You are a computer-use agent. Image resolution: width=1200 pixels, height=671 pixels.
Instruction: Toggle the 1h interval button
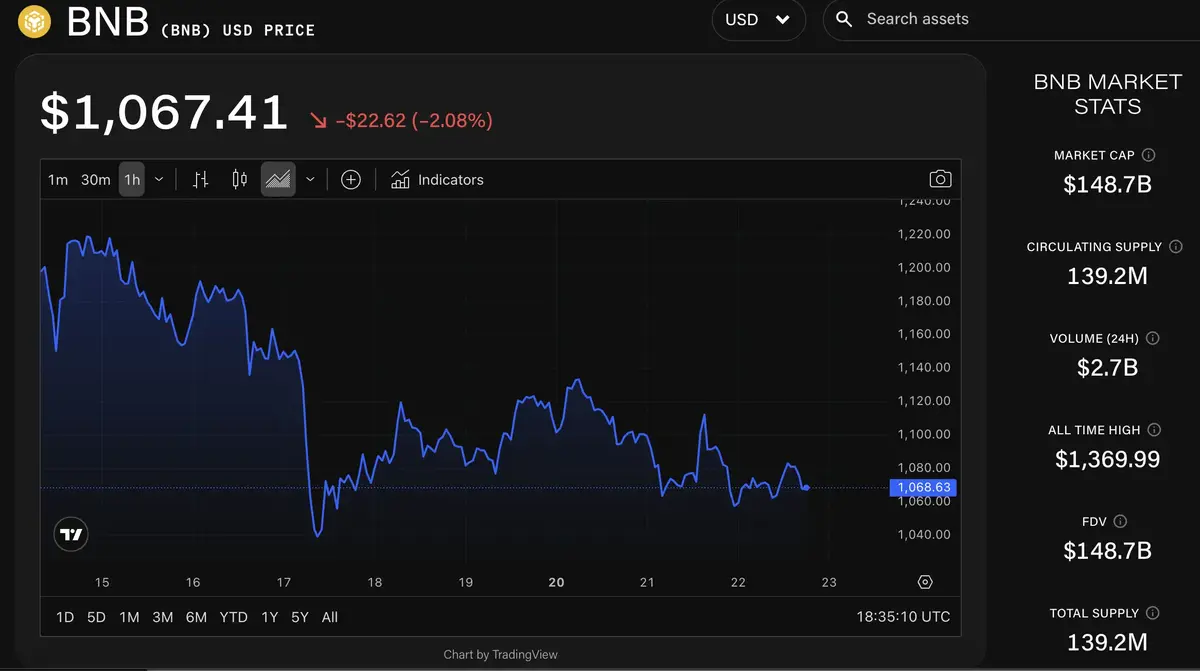pyautogui.click(x=131, y=180)
